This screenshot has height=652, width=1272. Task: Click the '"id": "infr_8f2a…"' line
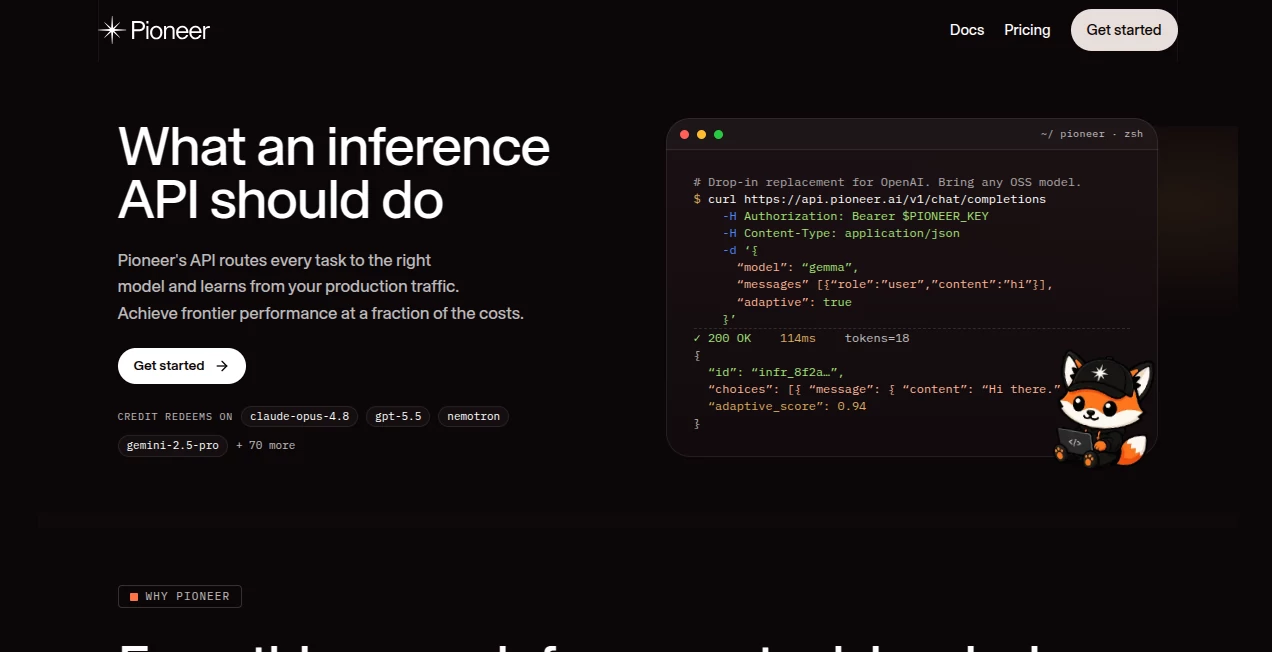tap(776, 372)
